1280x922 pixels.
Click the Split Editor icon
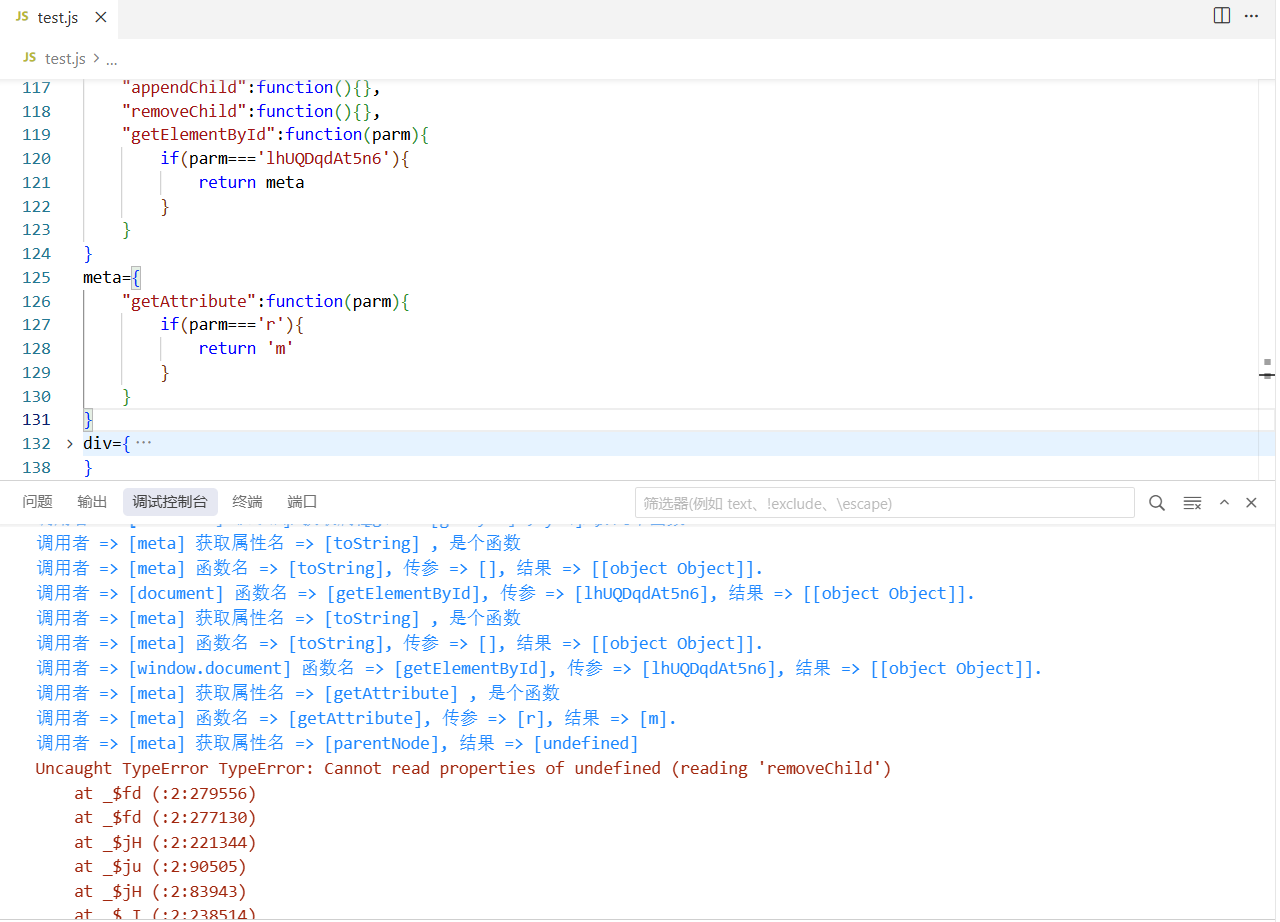1221,16
